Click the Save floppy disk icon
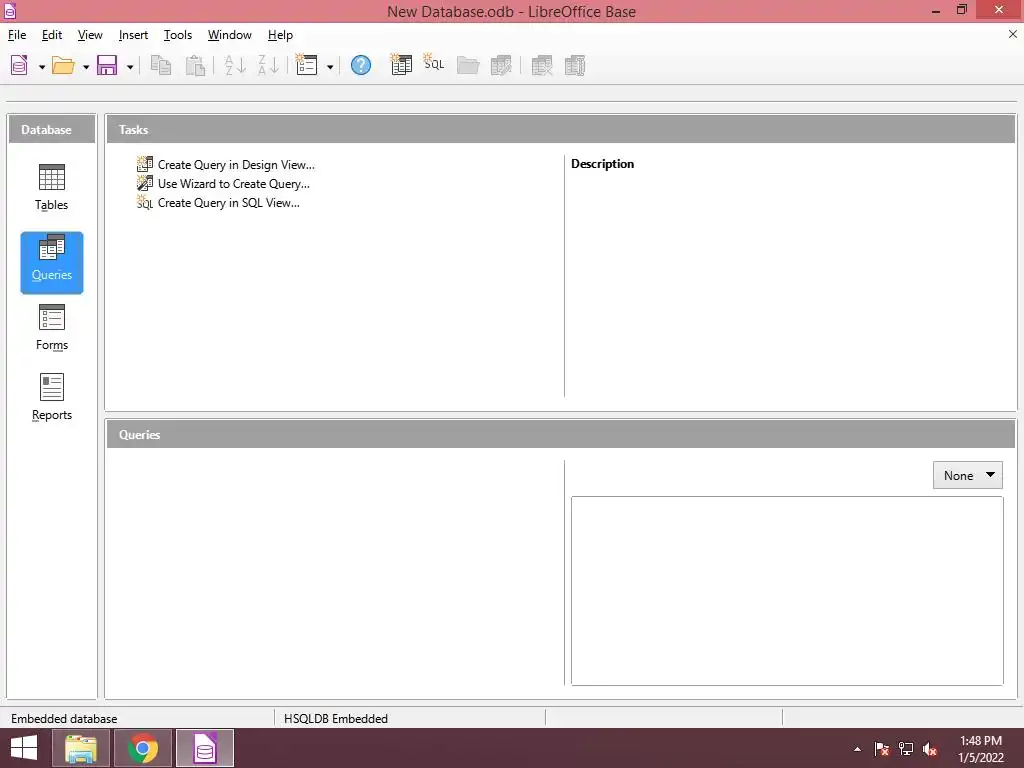 [107, 65]
